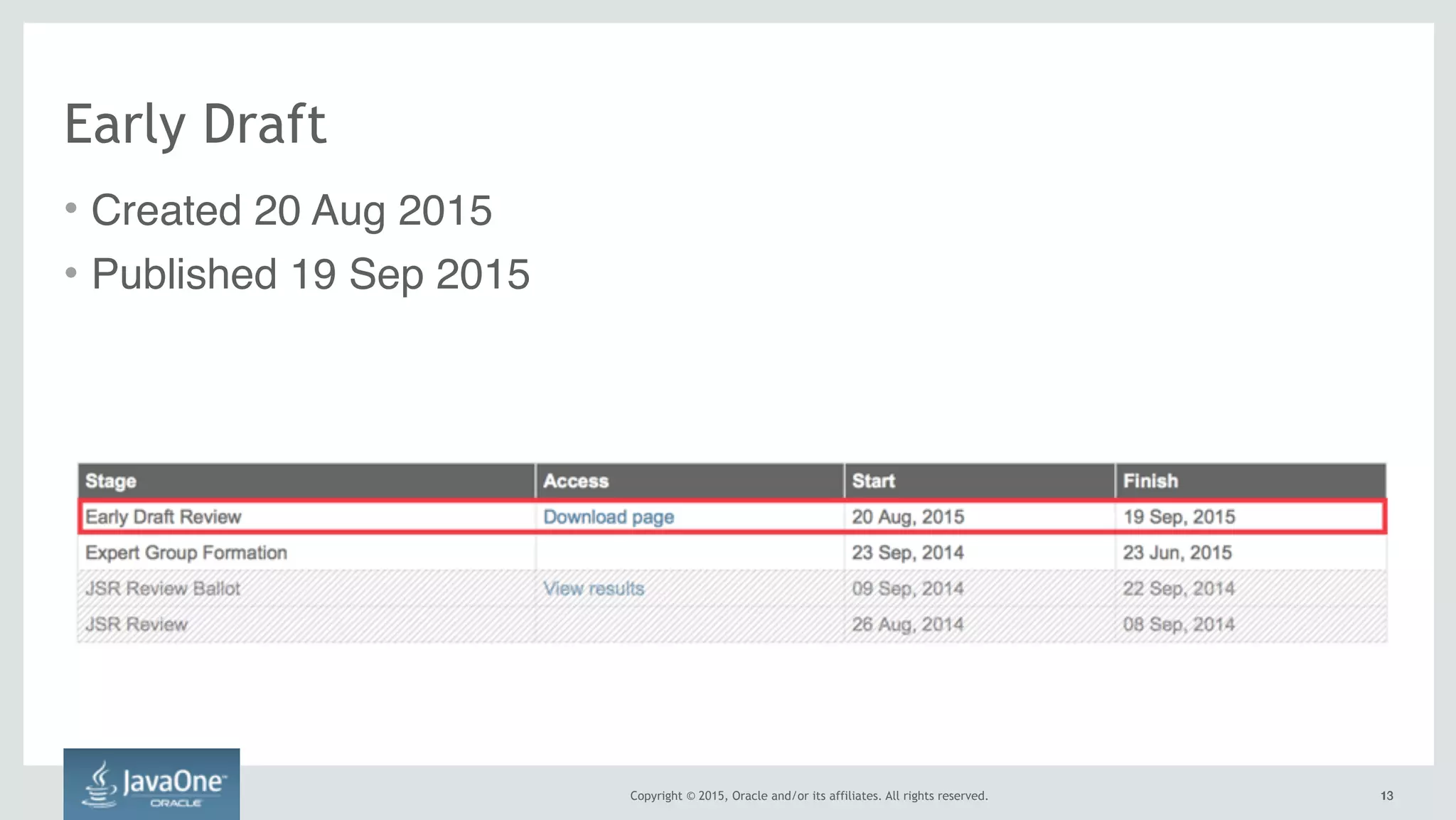This screenshot has height=820, width=1456.
Task: Select the JSR Review Ballot row label
Action: 162,589
